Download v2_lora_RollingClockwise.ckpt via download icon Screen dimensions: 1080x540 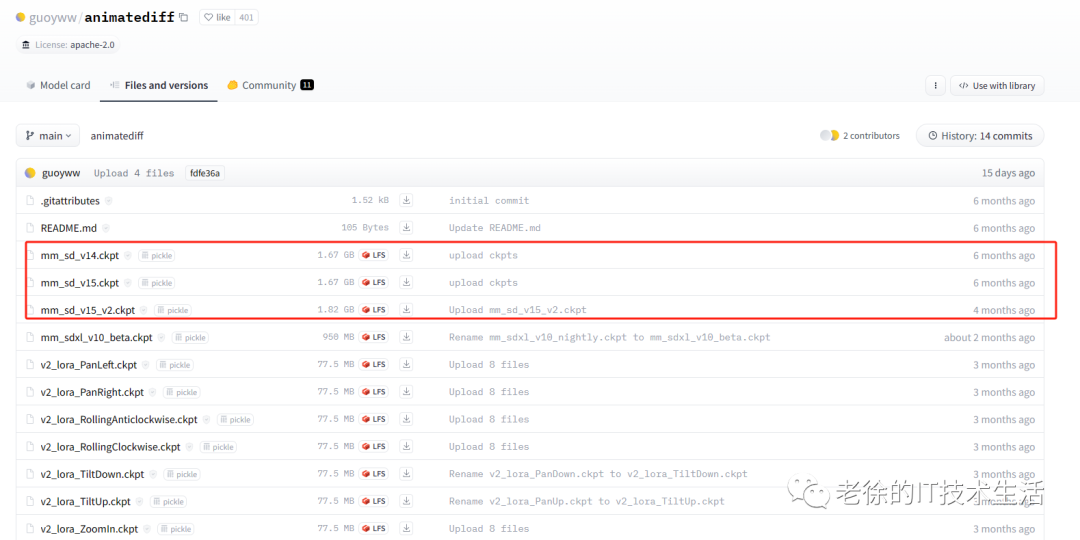coord(407,446)
